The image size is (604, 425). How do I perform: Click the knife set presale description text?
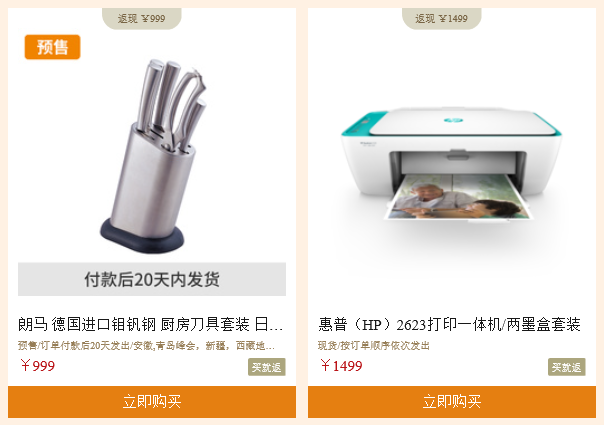pyautogui.click(x=146, y=346)
